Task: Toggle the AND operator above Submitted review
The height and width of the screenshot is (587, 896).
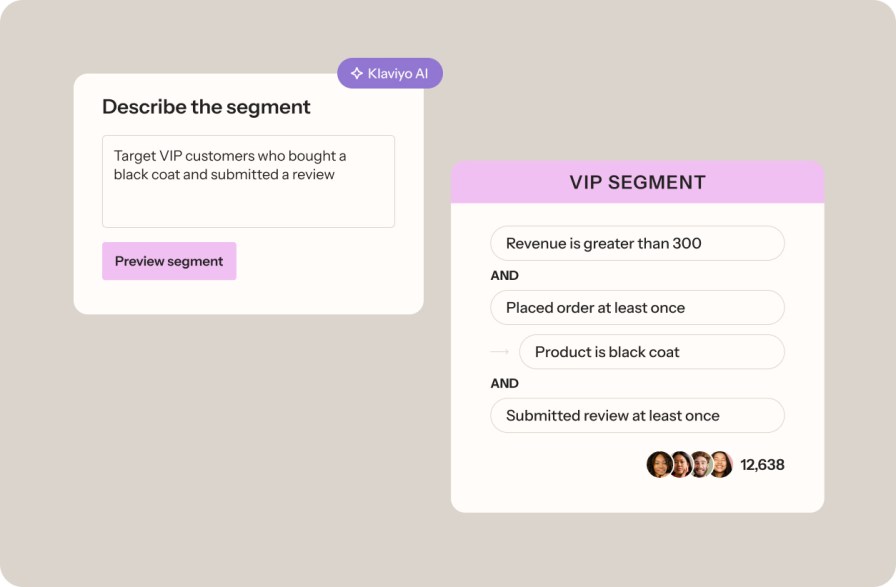Action: (505, 383)
